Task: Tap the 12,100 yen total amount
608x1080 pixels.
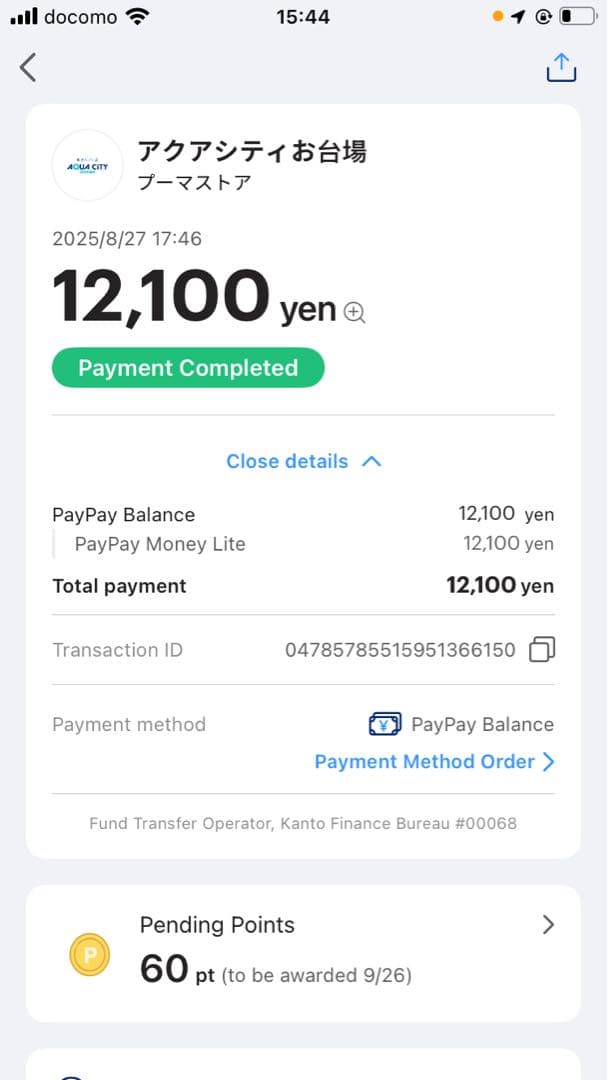Action: (160, 298)
